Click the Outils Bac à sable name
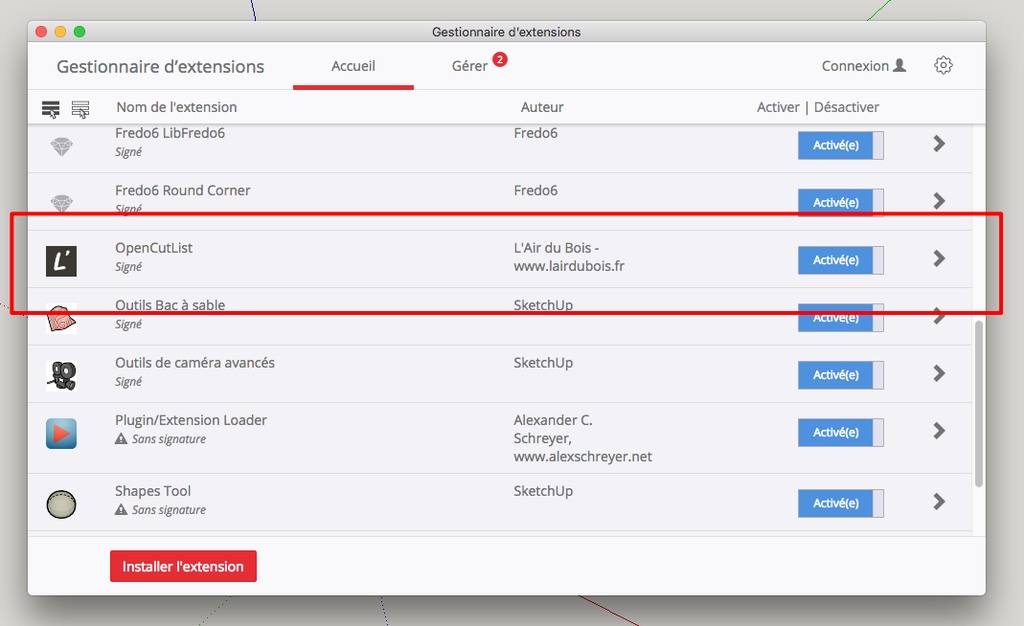1024x626 pixels. [x=170, y=305]
